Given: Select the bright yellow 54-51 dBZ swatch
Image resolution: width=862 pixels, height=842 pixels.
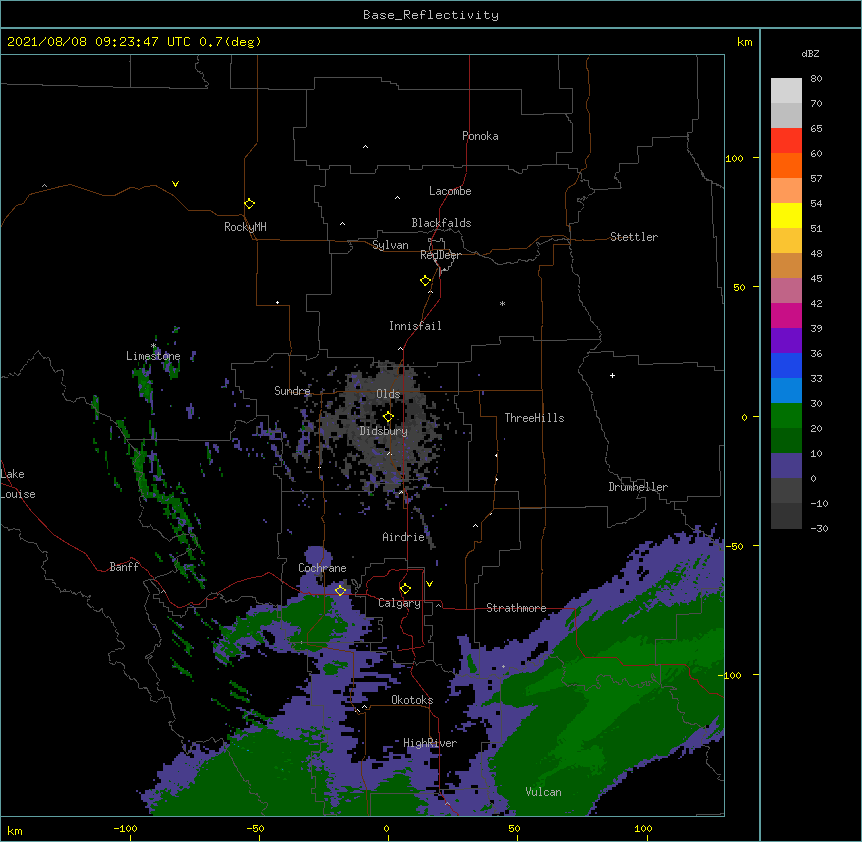Looking at the screenshot, I should pos(786,215).
